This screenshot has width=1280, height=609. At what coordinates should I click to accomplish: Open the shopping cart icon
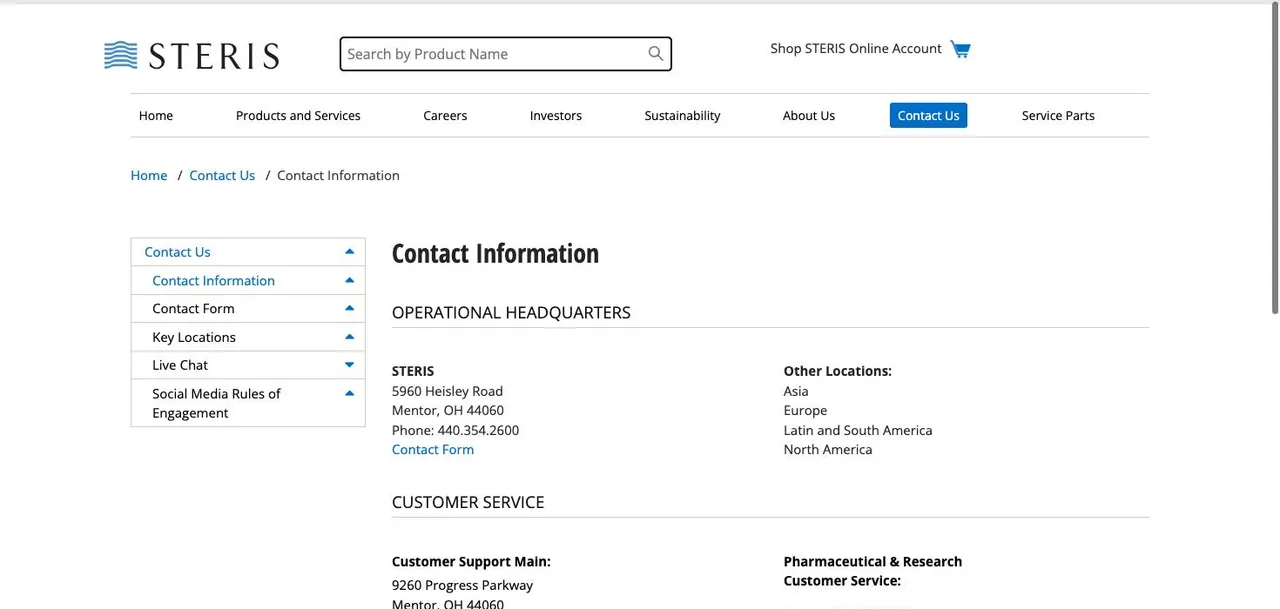coord(960,49)
